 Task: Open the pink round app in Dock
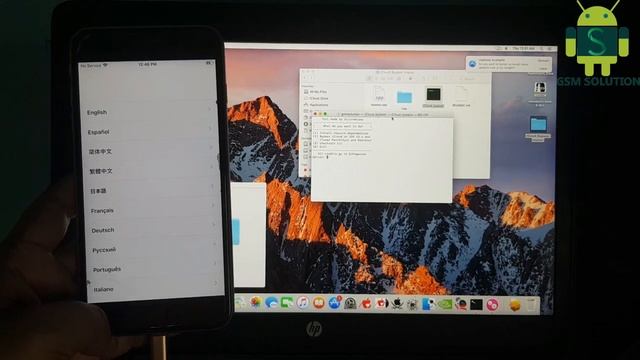point(492,304)
